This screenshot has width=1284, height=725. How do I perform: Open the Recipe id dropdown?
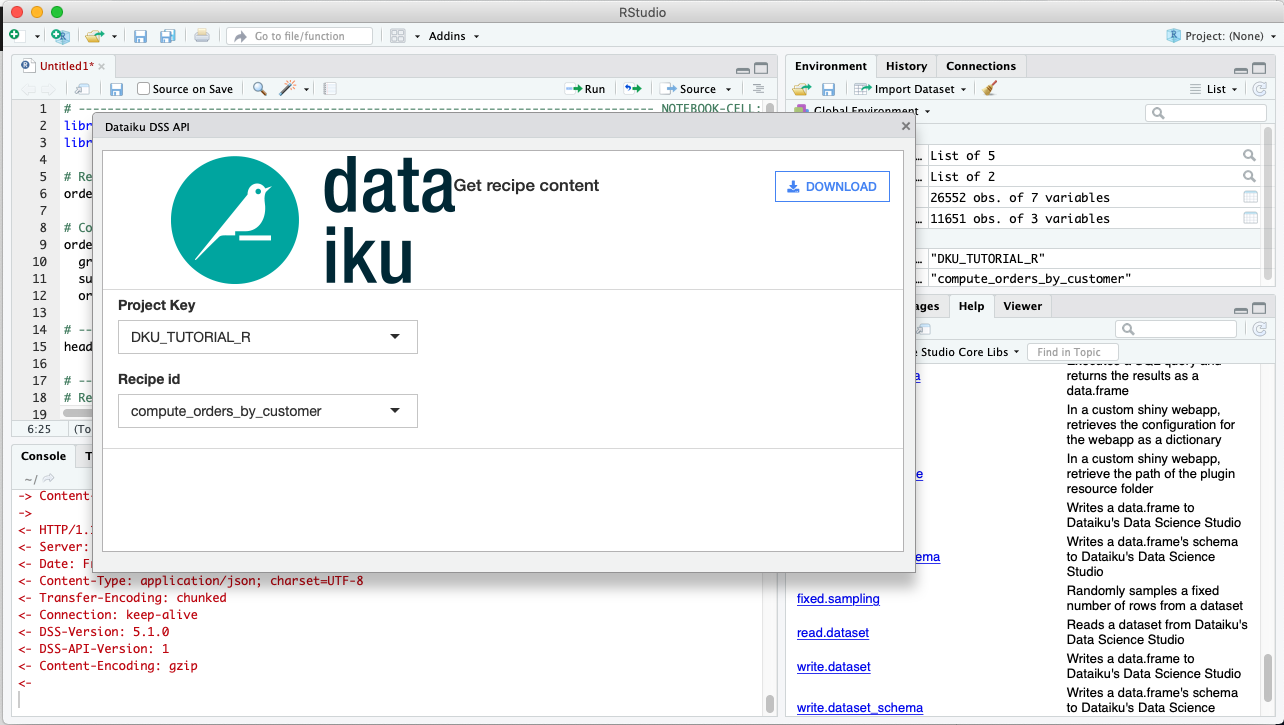268,411
